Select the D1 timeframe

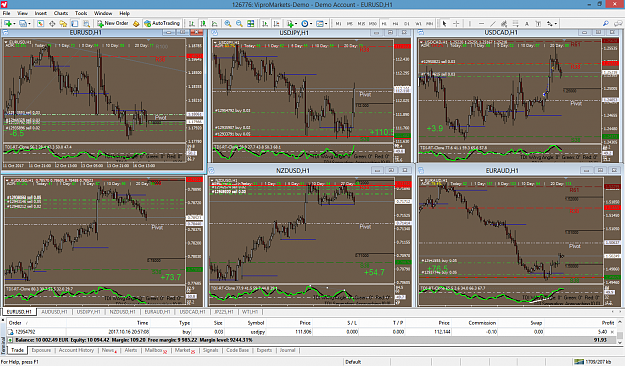(x=407, y=24)
